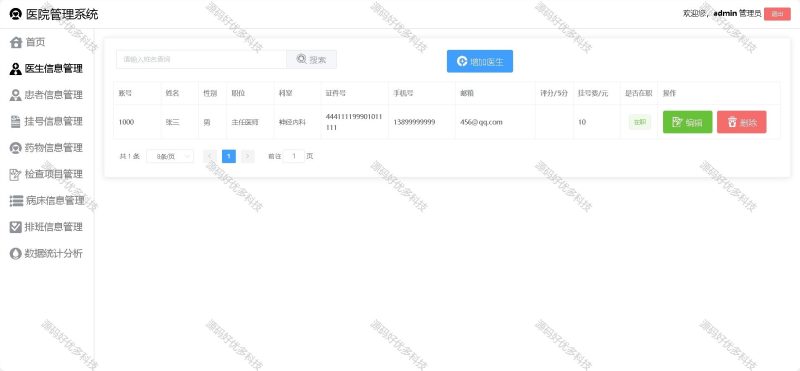800x371 pixels.
Task: Click the admin username in header
Action: (x=725, y=14)
